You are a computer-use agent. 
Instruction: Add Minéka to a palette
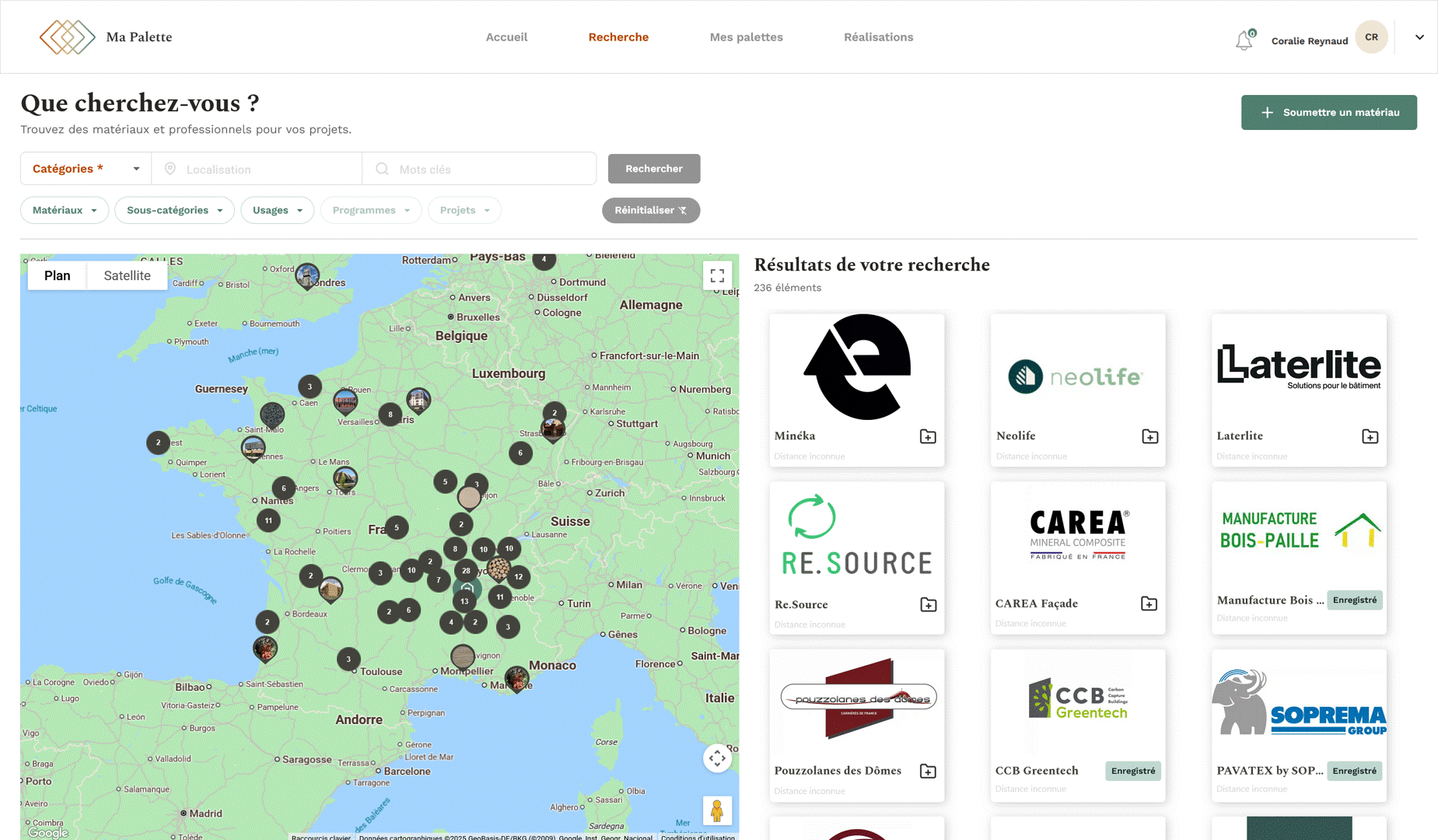pos(928,436)
